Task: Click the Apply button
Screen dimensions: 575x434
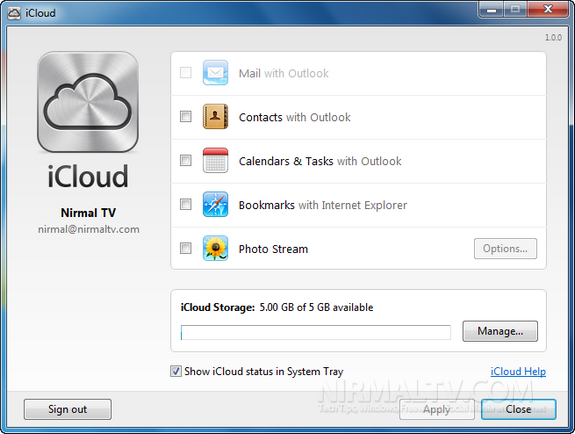Action: point(437,409)
